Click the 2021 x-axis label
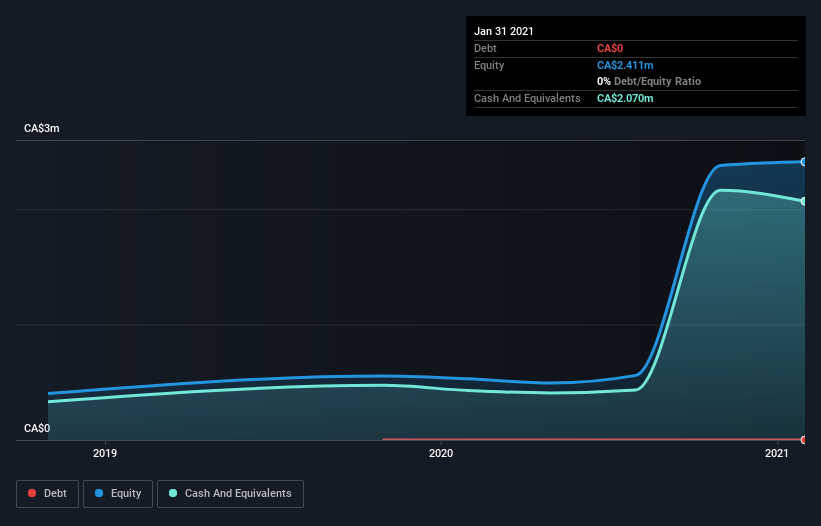821x526 pixels. (776, 453)
